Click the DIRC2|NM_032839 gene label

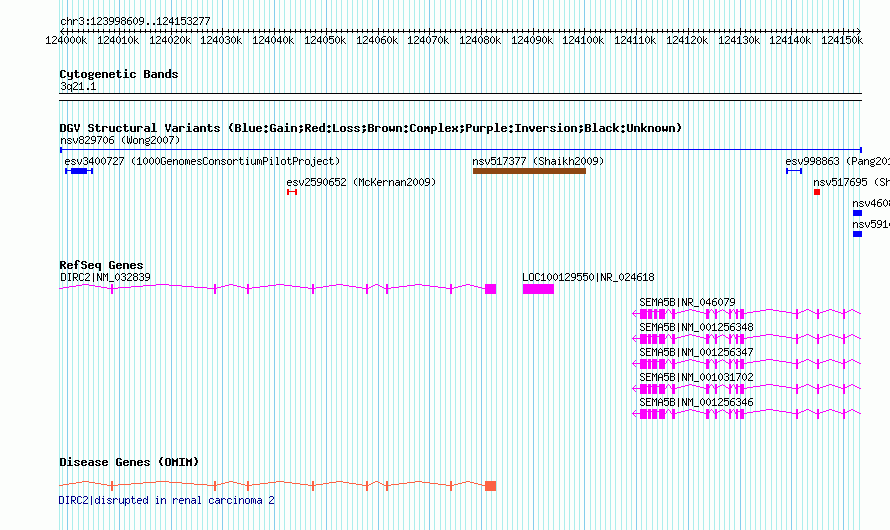click(x=106, y=277)
